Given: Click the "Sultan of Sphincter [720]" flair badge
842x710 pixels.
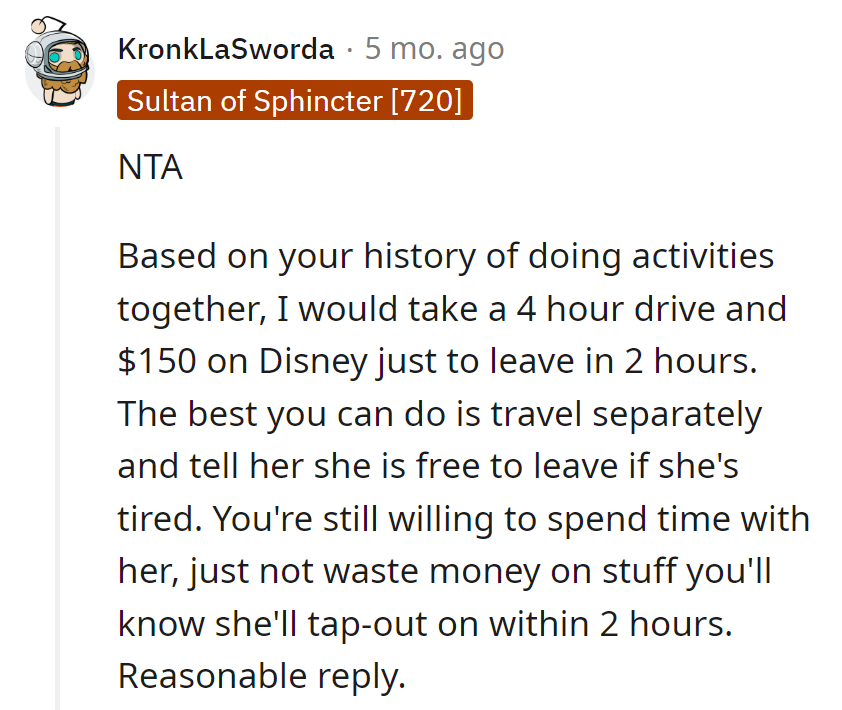Looking at the screenshot, I should point(294,101).
